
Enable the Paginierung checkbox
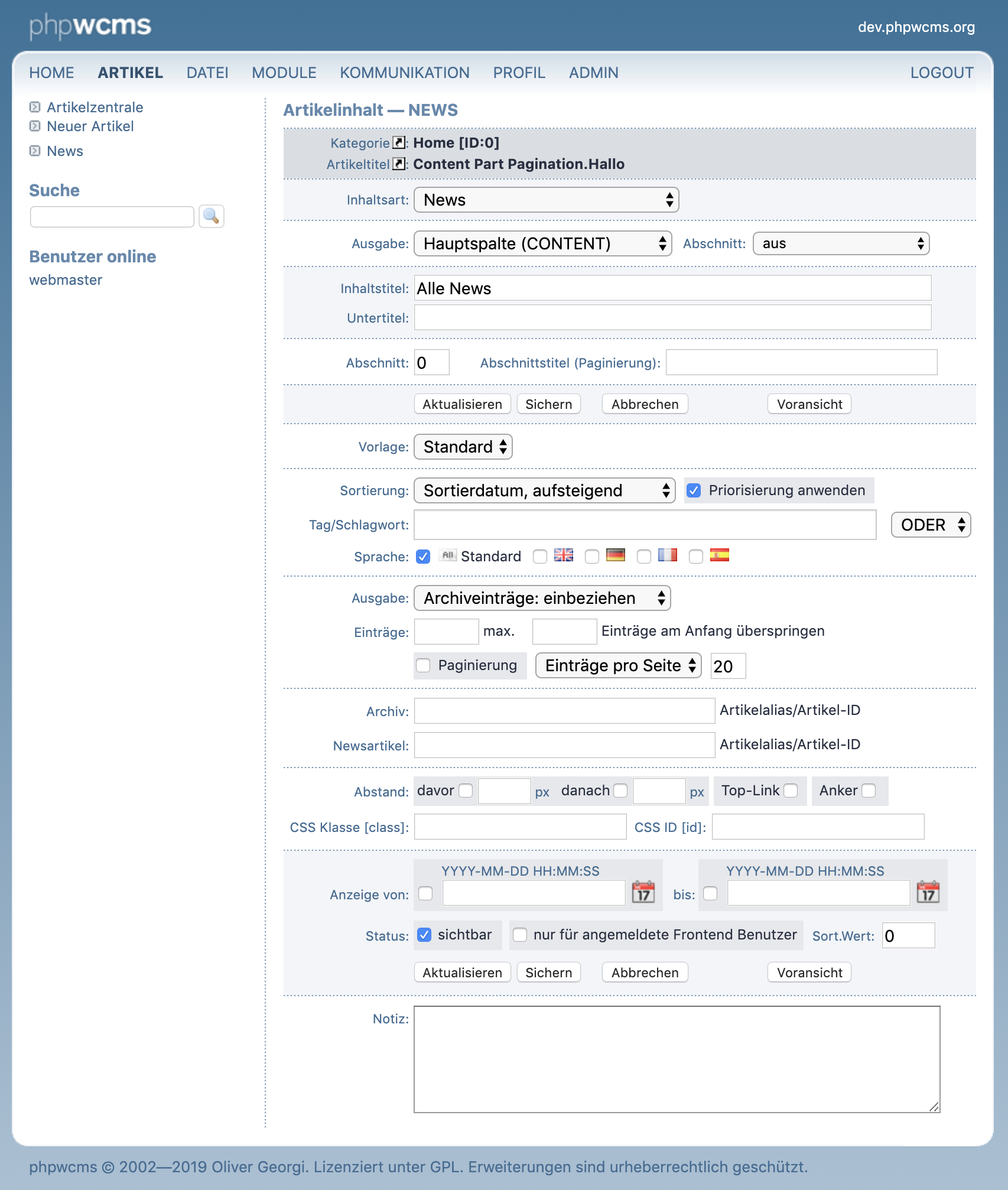coord(423,665)
